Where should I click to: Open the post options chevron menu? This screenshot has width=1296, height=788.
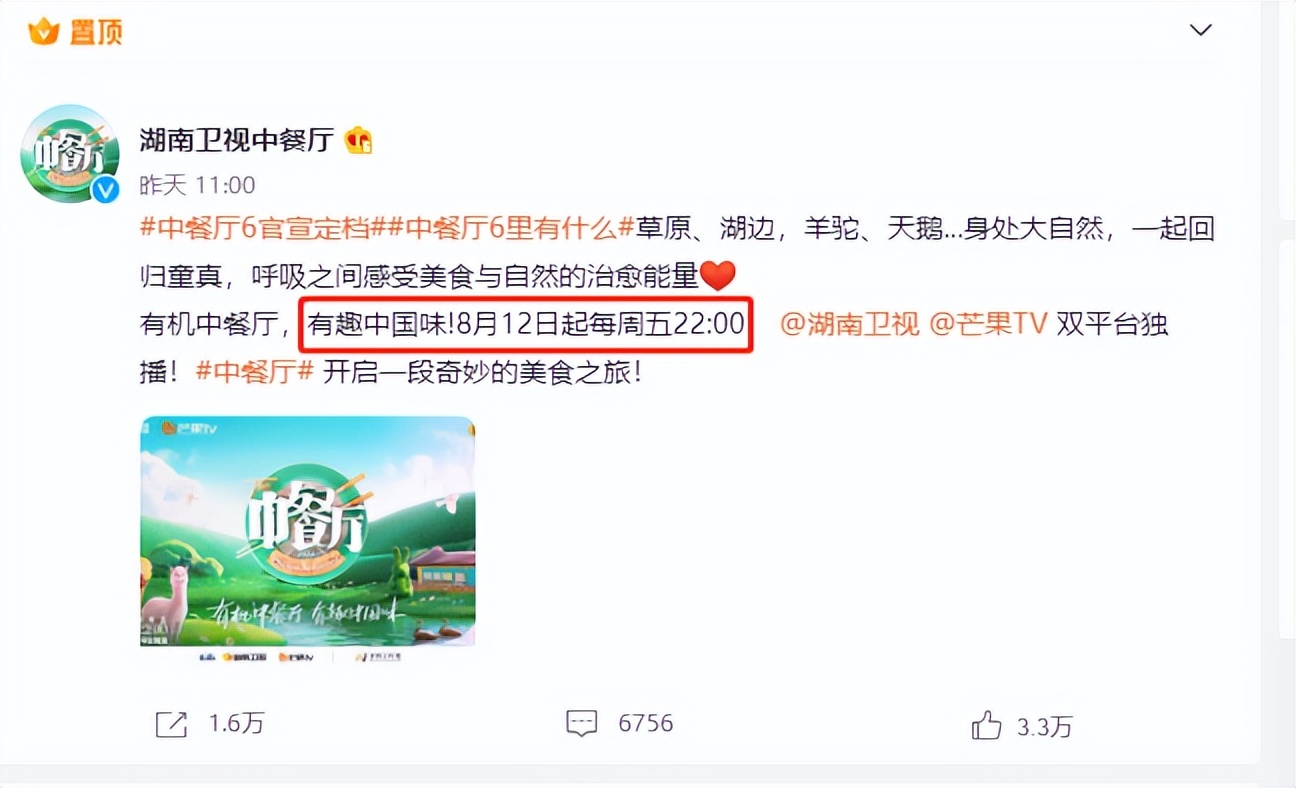(1201, 31)
